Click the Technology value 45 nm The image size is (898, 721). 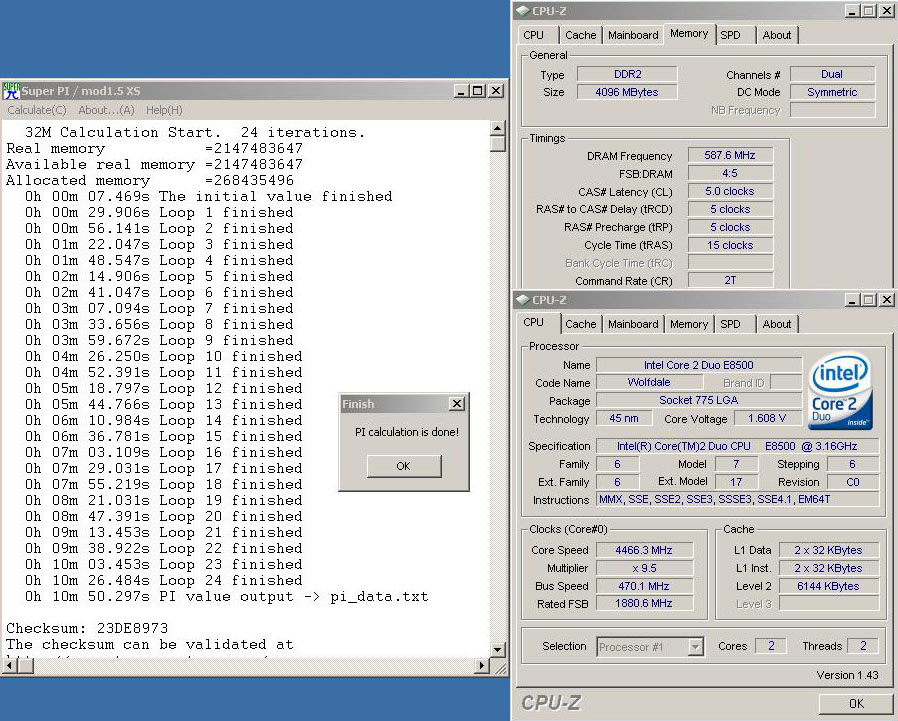pyautogui.click(x=624, y=419)
